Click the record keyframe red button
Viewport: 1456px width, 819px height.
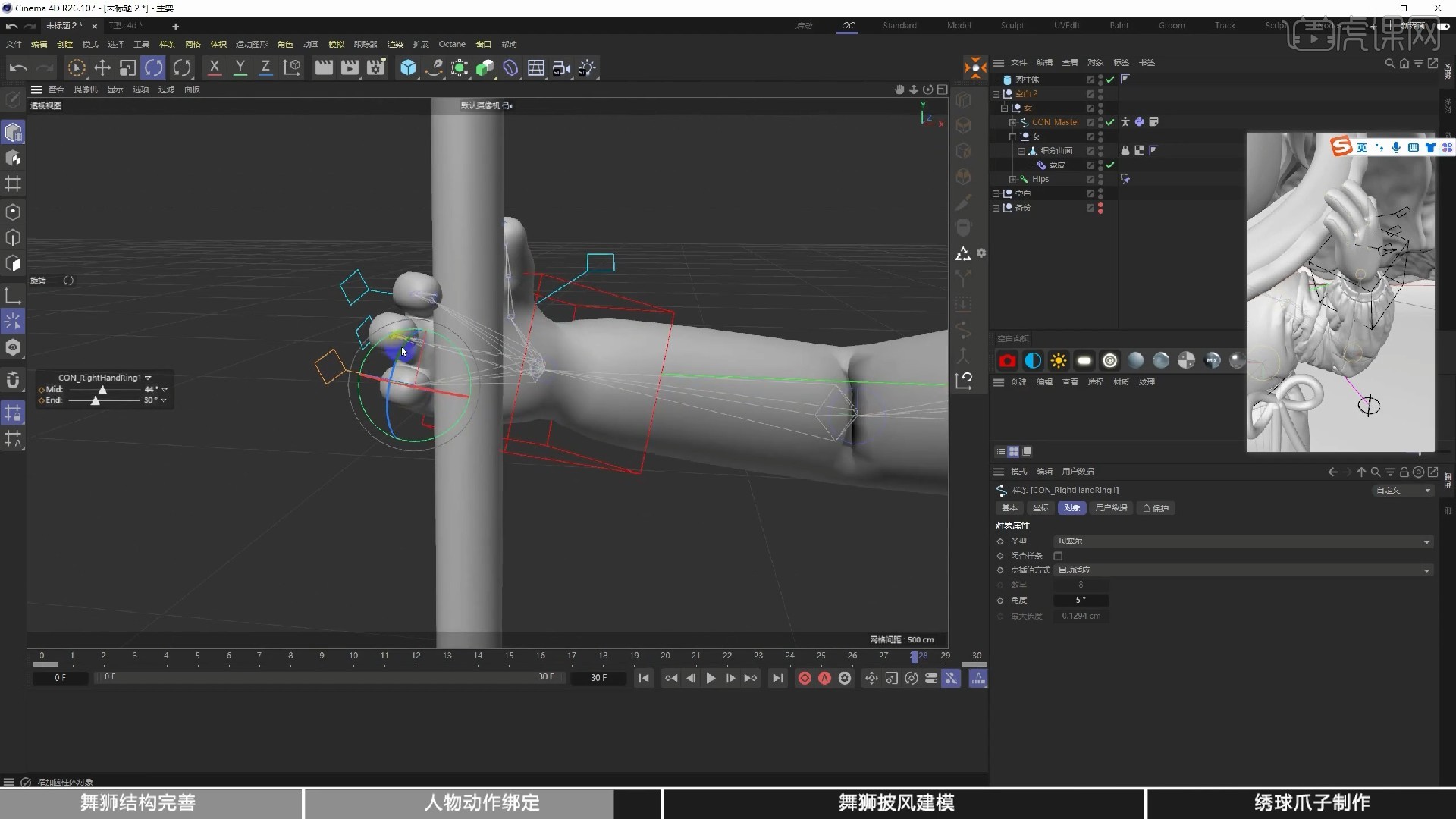point(805,679)
